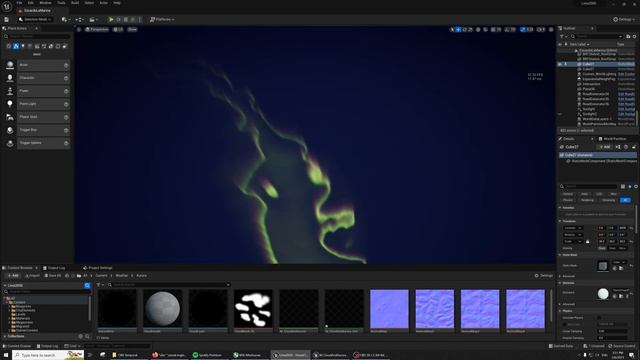Click the viewport options hamburger icon
The image size is (640, 360).
point(79,29)
